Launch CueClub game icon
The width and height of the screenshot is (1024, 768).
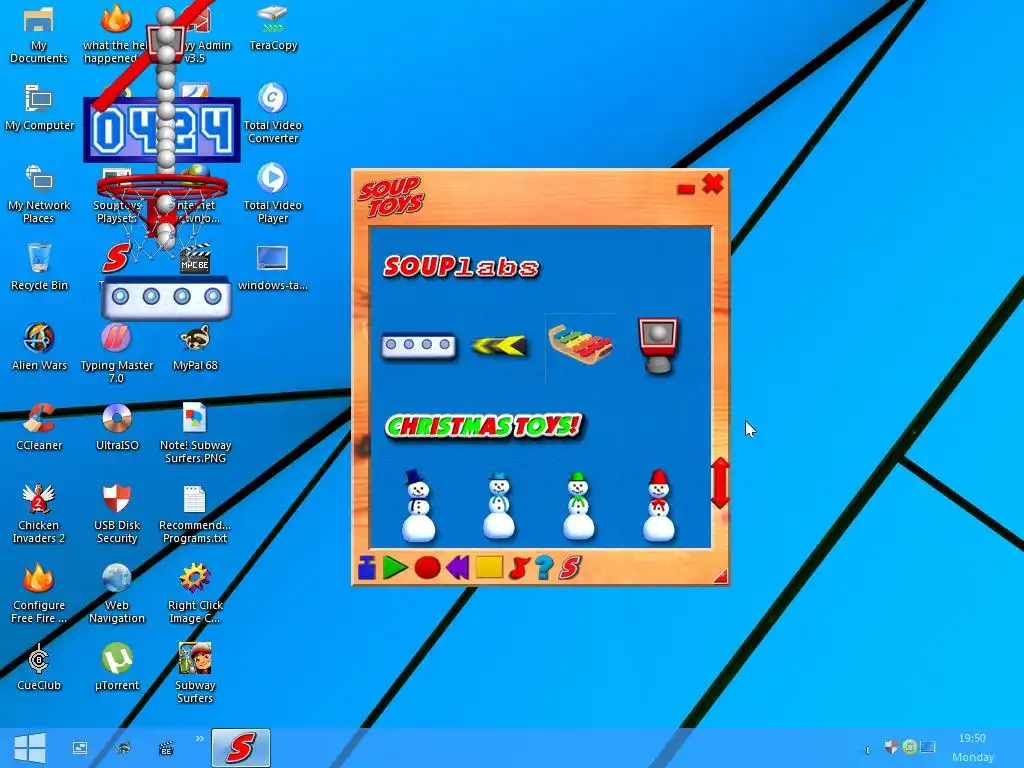coord(39,667)
